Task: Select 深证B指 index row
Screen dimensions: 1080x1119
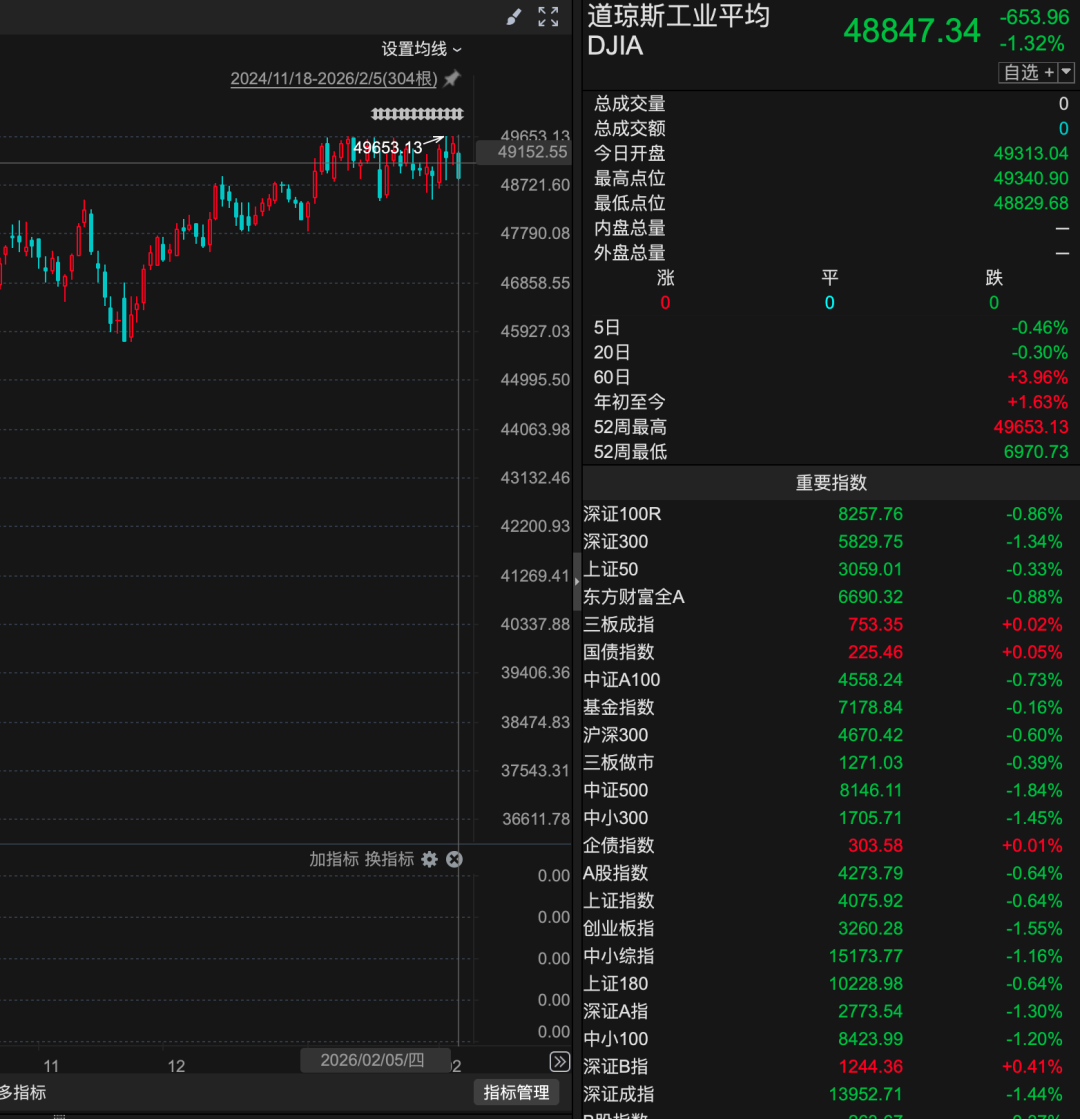Action: pyautogui.click(x=831, y=1066)
